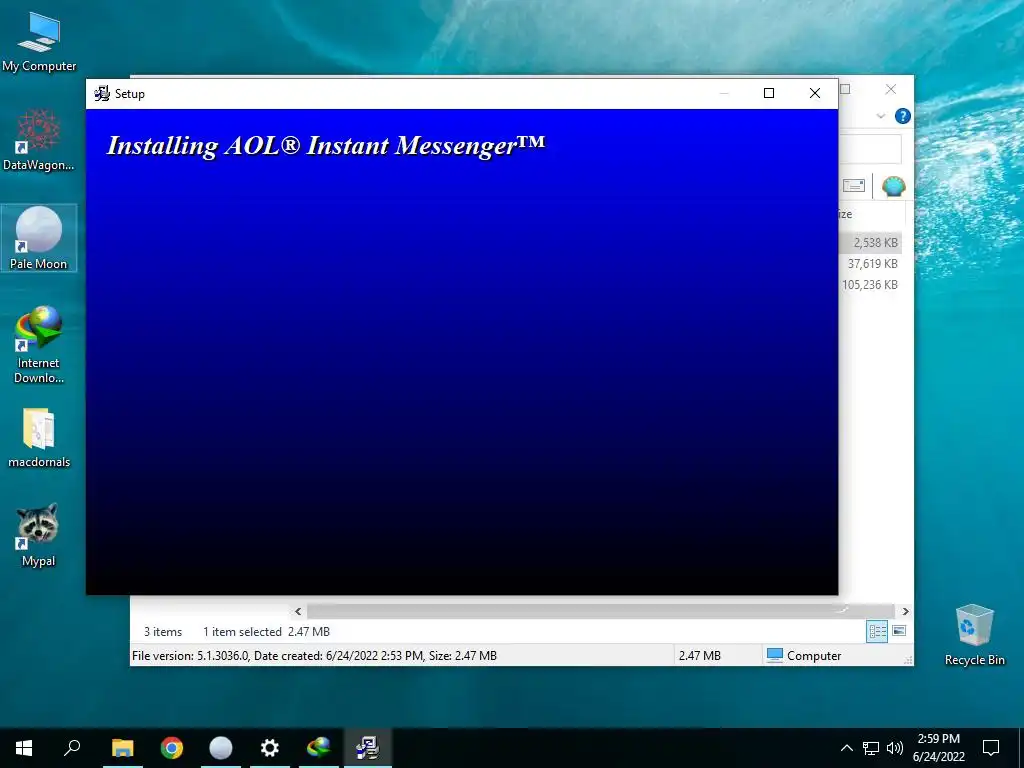The width and height of the screenshot is (1024, 768).
Task: Close the Explorer window behind Setup
Action: point(891,89)
